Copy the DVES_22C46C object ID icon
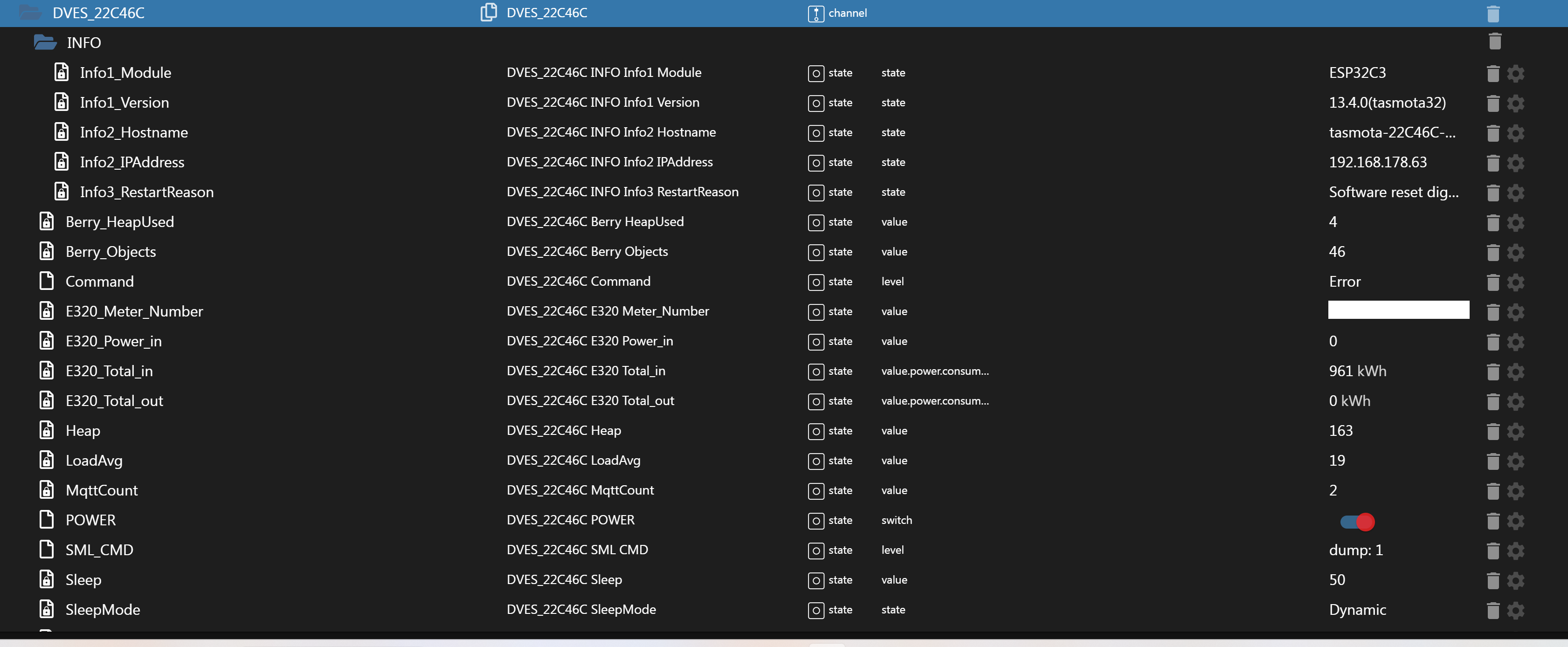The image size is (1568, 647). tap(488, 12)
